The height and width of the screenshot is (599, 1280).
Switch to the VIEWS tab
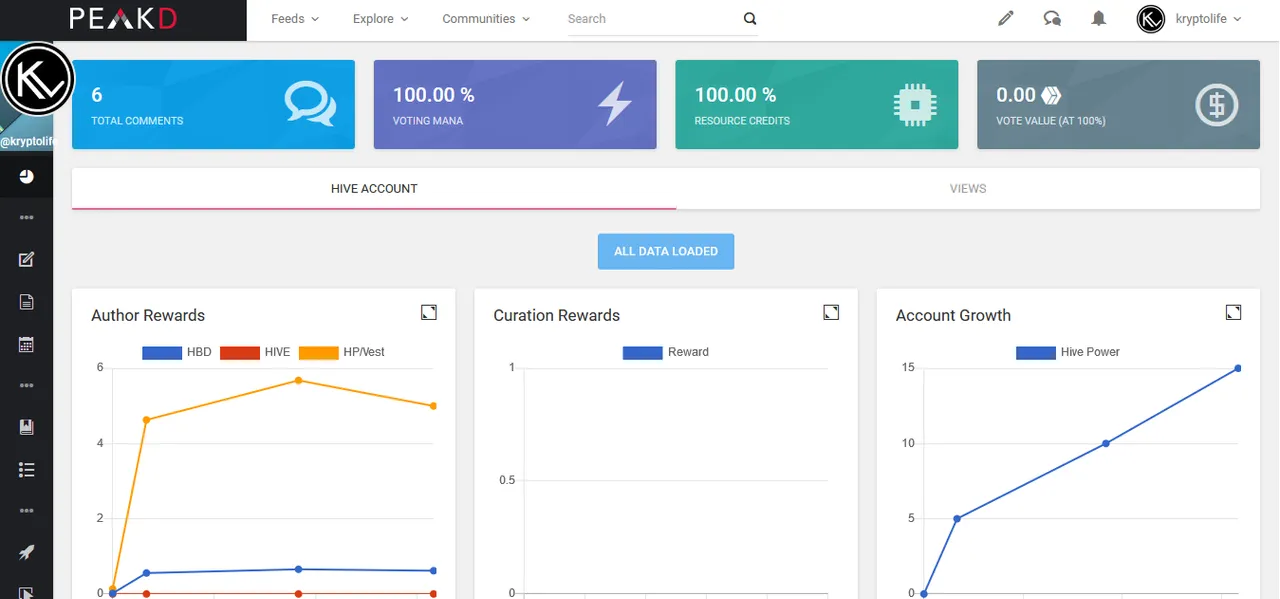point(968,188)
